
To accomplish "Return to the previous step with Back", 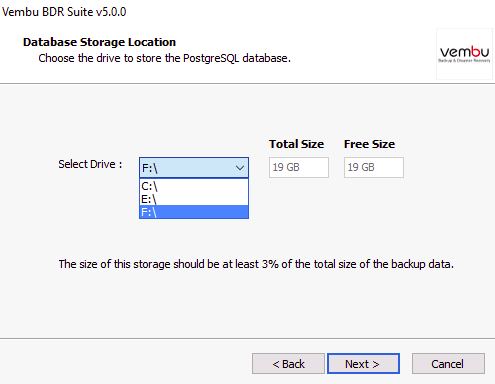I will coord(288,364).
